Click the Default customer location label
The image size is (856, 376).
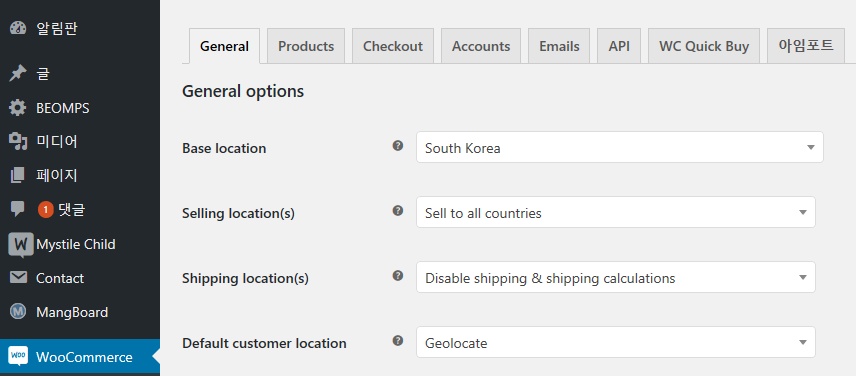[264, 343]
